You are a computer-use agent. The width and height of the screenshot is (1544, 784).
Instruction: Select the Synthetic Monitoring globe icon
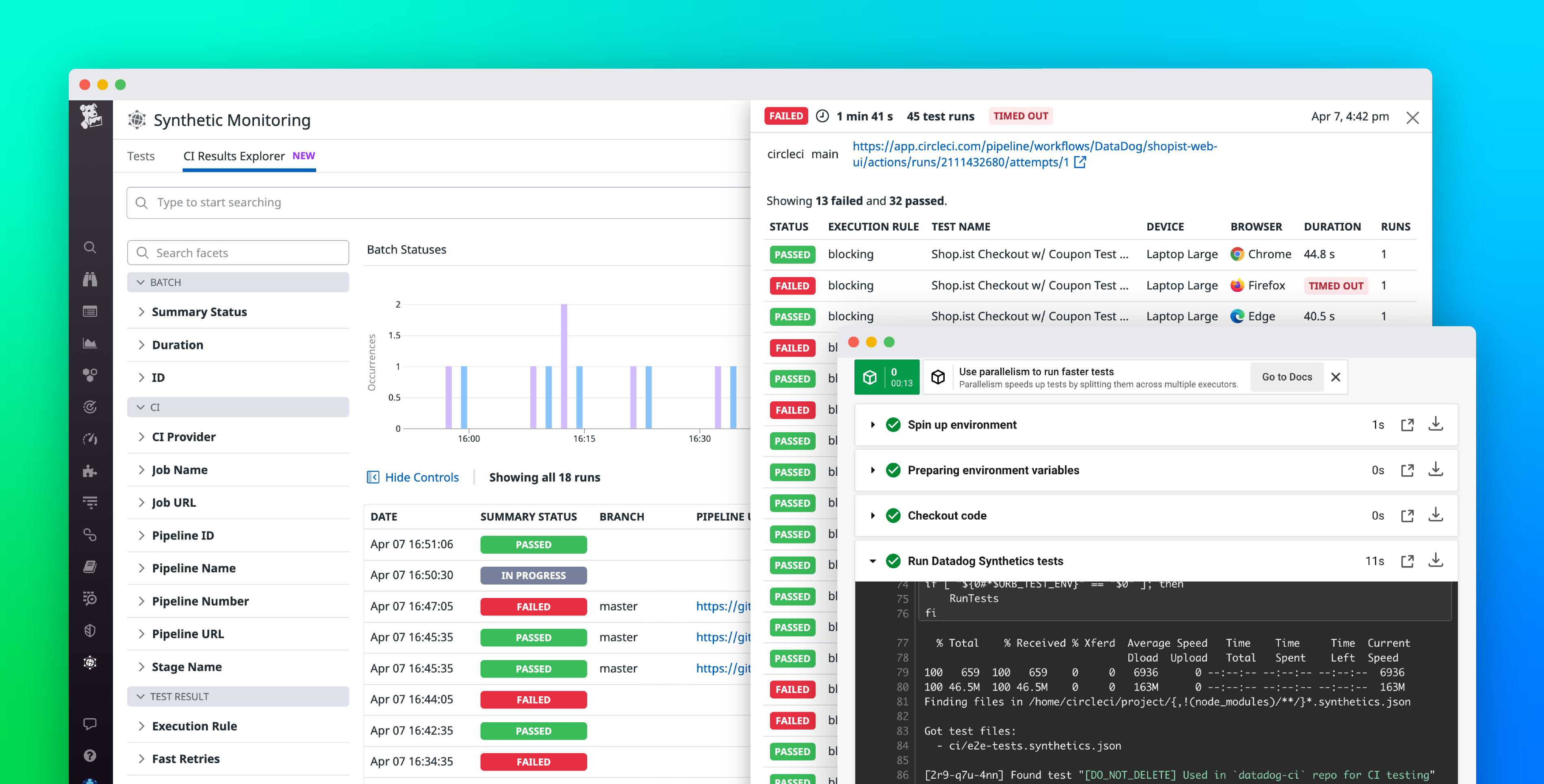[90, 662]
